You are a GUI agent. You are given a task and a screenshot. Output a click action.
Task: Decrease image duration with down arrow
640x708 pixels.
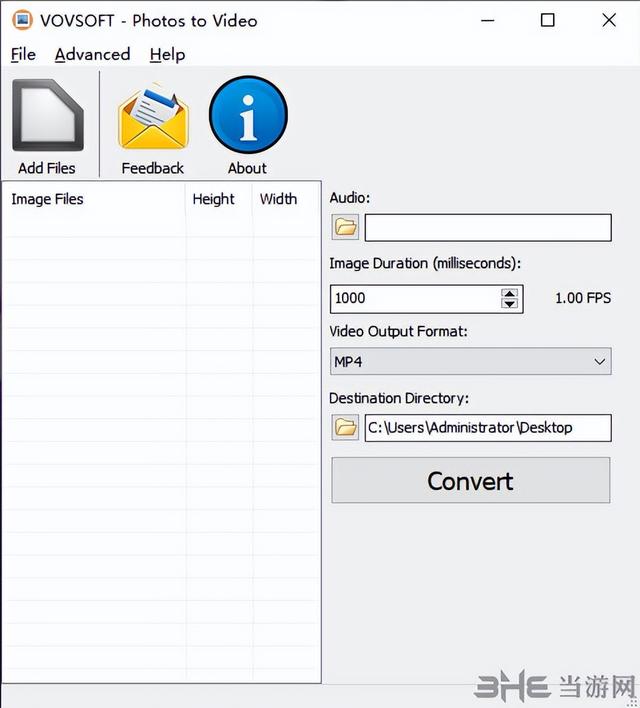tap(509, 304)
